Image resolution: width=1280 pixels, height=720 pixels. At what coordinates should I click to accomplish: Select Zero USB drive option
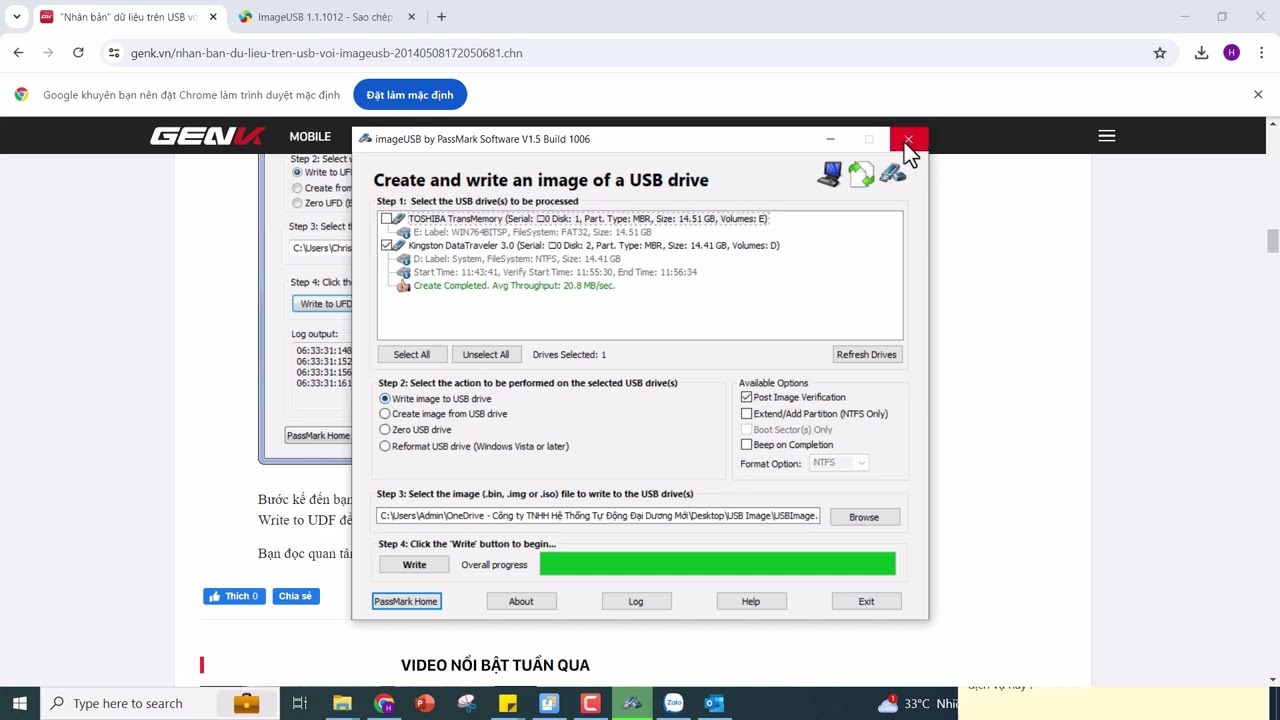(x=385, y=430)
